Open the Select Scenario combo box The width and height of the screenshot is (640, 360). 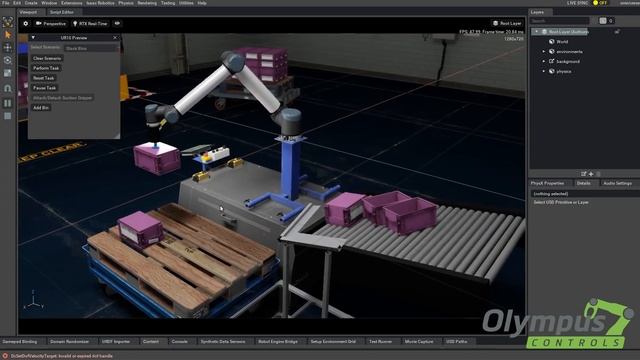pyautogui.click(x=92, y=48)
